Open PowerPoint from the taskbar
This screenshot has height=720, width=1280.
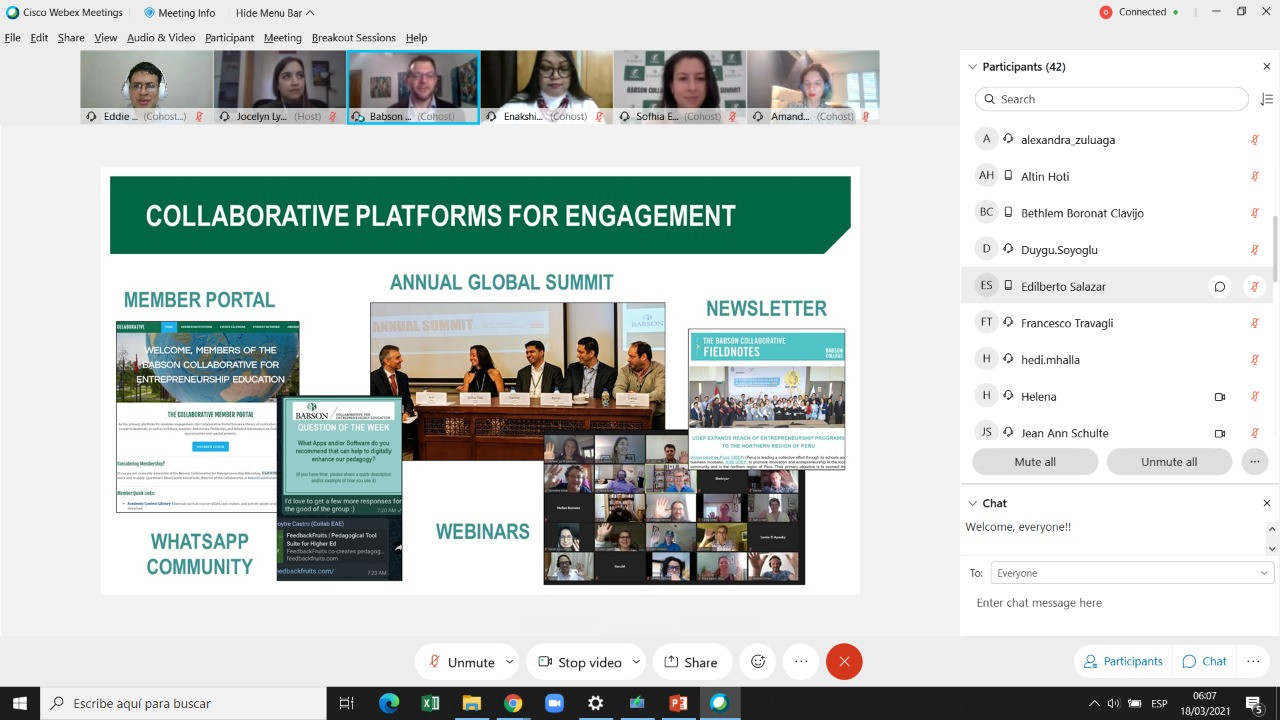click(x=678, y=703)
